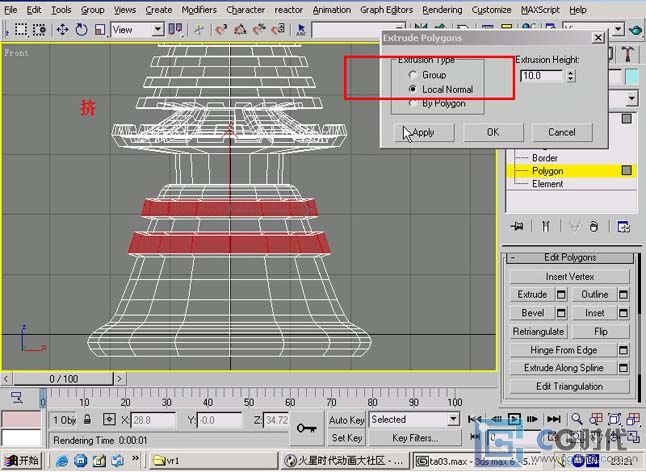Click the cyan object color swatch

631,77
